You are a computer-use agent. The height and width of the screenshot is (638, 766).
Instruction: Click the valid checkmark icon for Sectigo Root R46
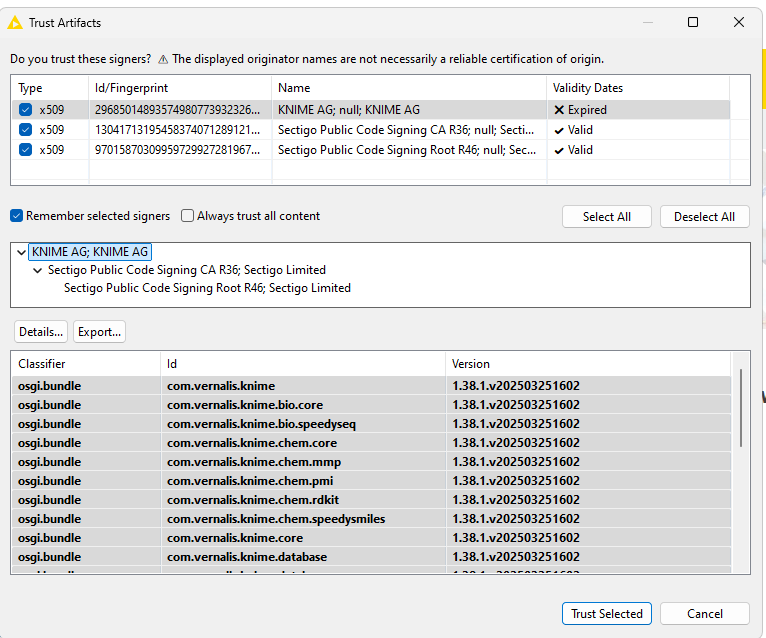pos(559,150)
